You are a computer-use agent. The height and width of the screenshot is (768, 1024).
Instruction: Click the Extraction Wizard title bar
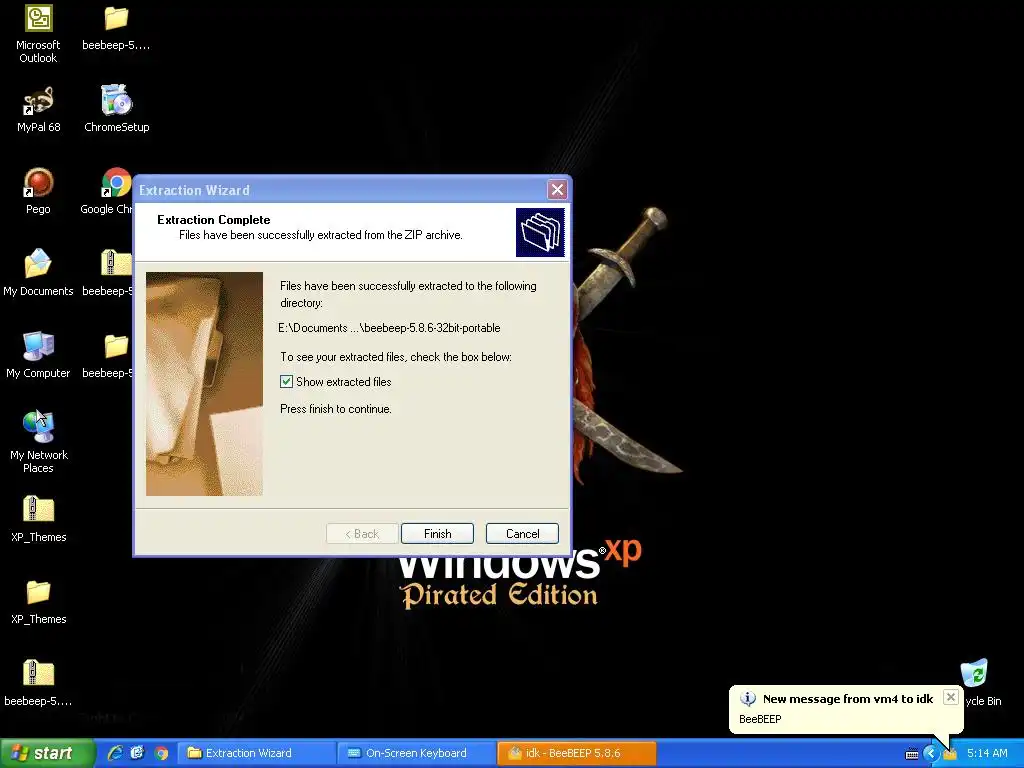click(340, 190)
